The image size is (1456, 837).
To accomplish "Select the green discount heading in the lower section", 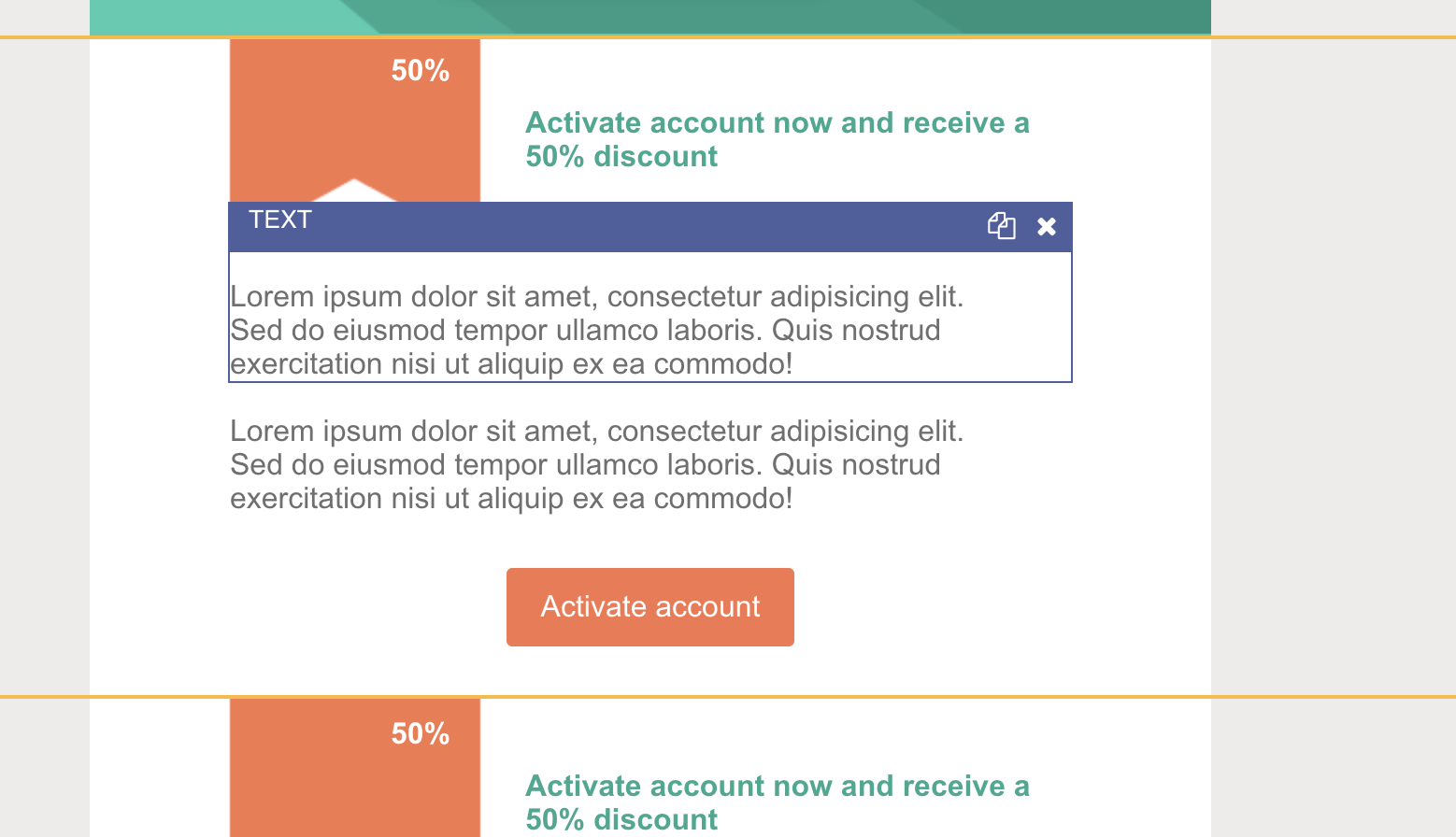I will (777, 802).
